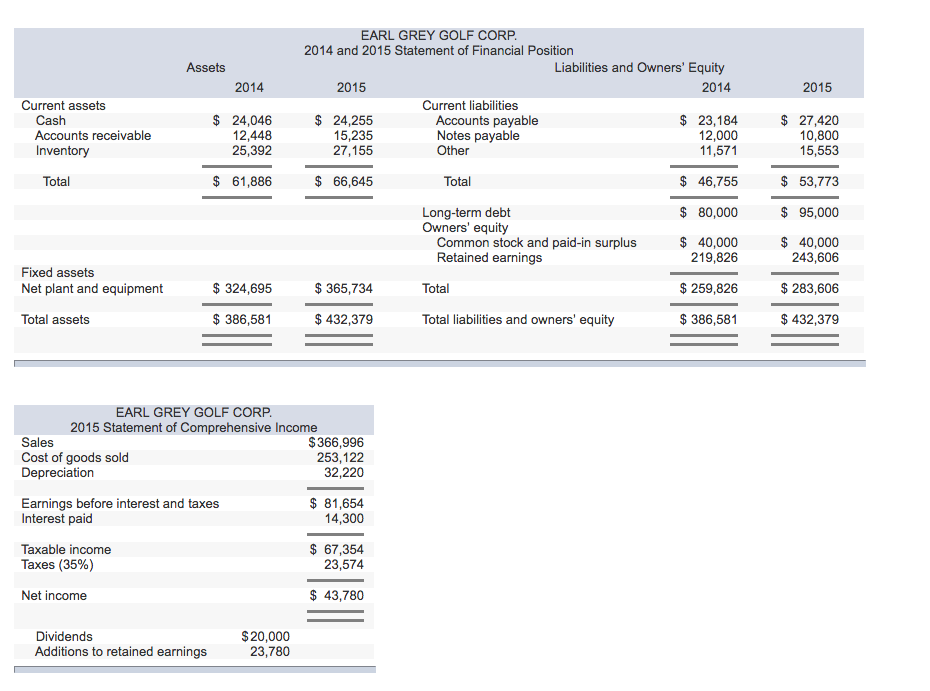Click 2015 Retained earnings value 243,606
The image size is (930, 691).
[816, 257]
